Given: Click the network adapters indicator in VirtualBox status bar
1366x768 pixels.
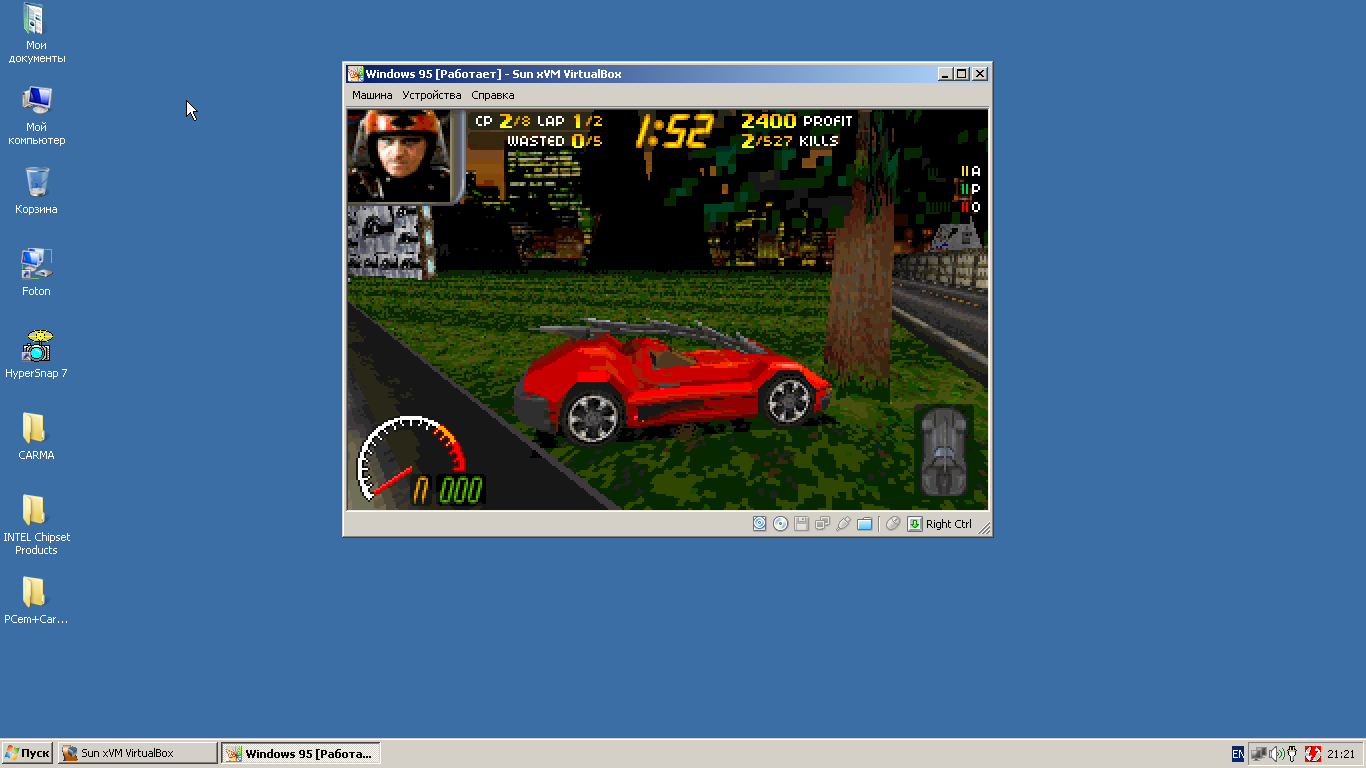Looking at the screenshot, I should tap(823, 523).
